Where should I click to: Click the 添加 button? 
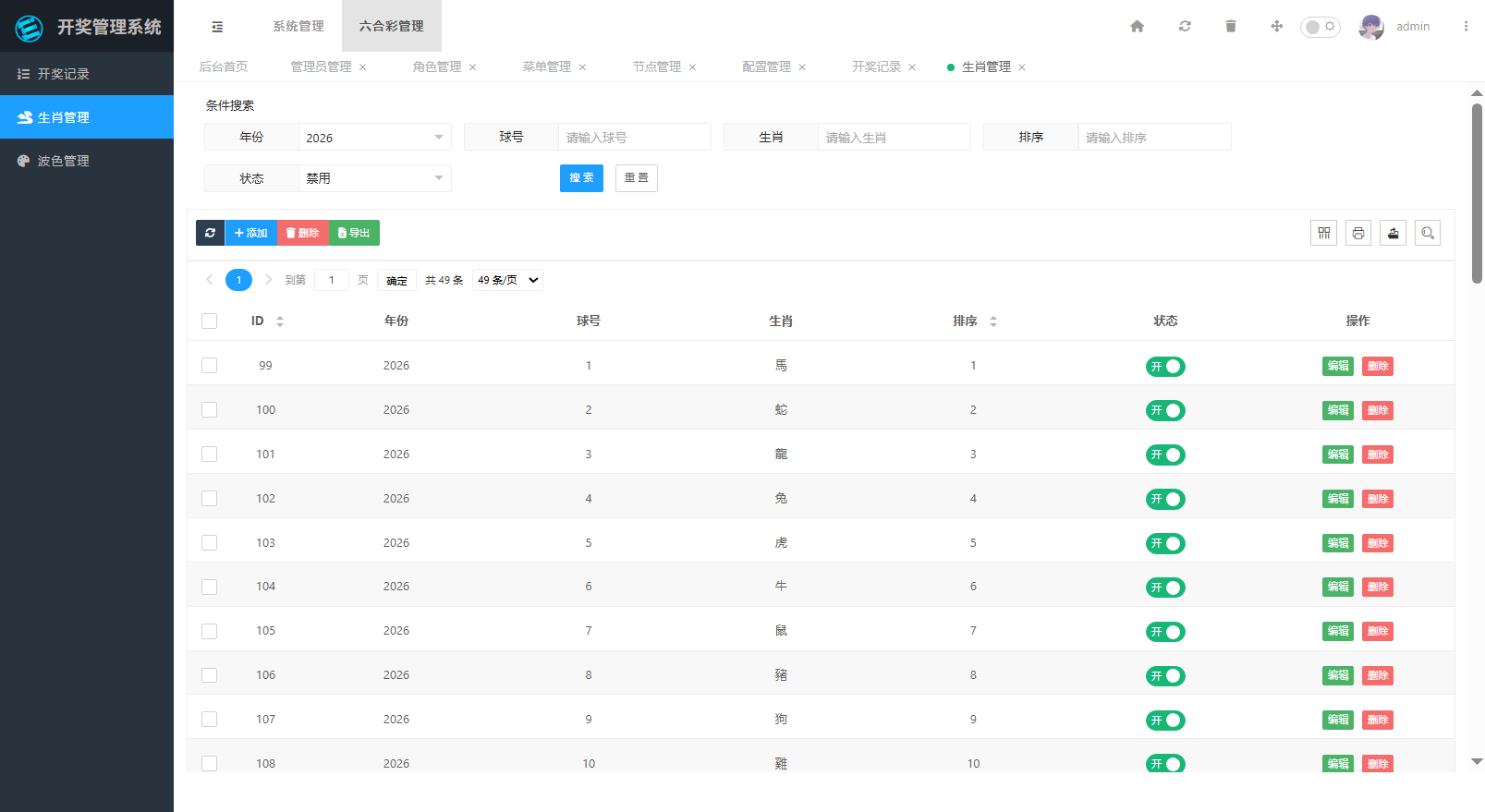(x=250, y=233)
